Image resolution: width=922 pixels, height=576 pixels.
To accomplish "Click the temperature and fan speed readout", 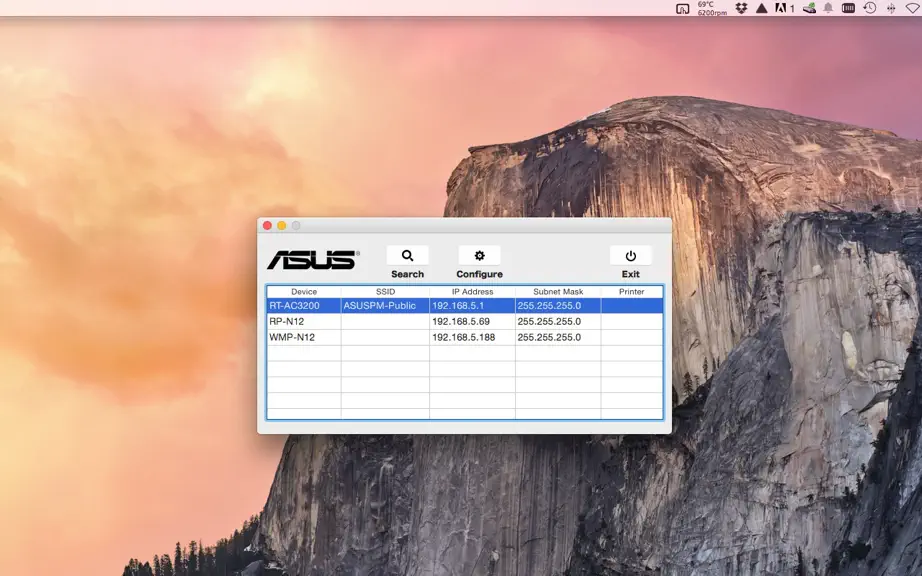I will tap(712, 8).
